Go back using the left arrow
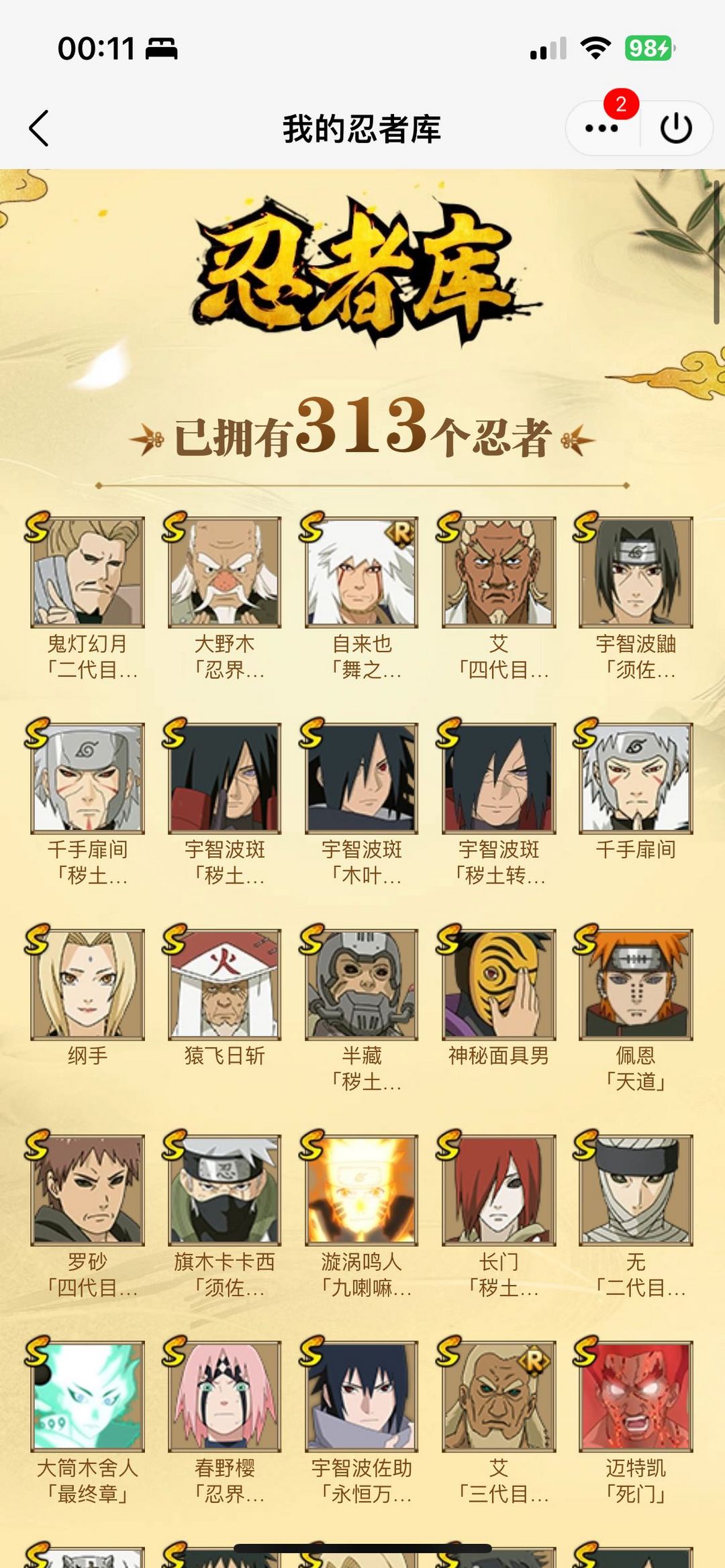Image resolution: width=725 pixels, height=1568 pixels. pos(39,128)
